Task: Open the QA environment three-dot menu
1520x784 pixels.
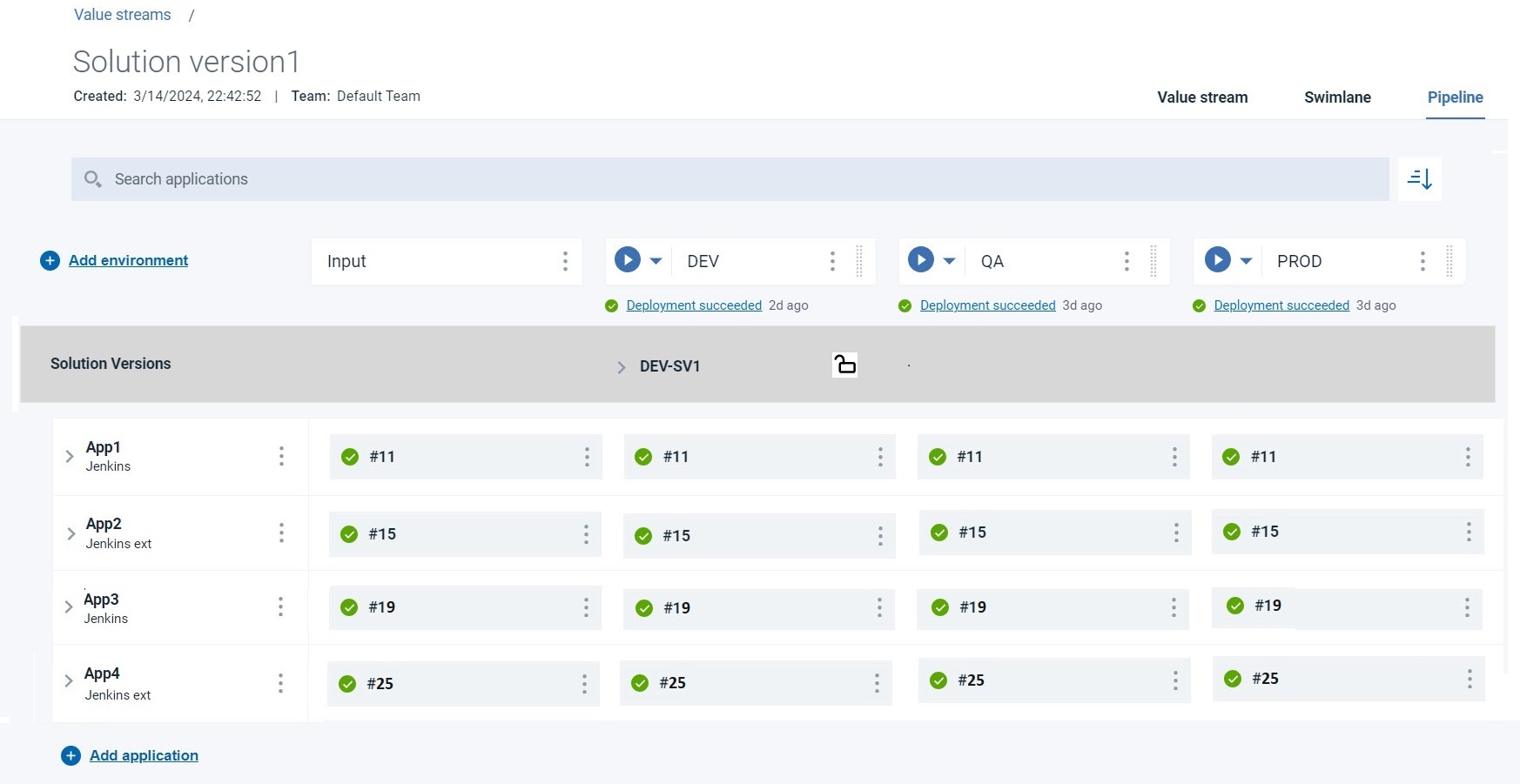Action: pos(1127,261)
